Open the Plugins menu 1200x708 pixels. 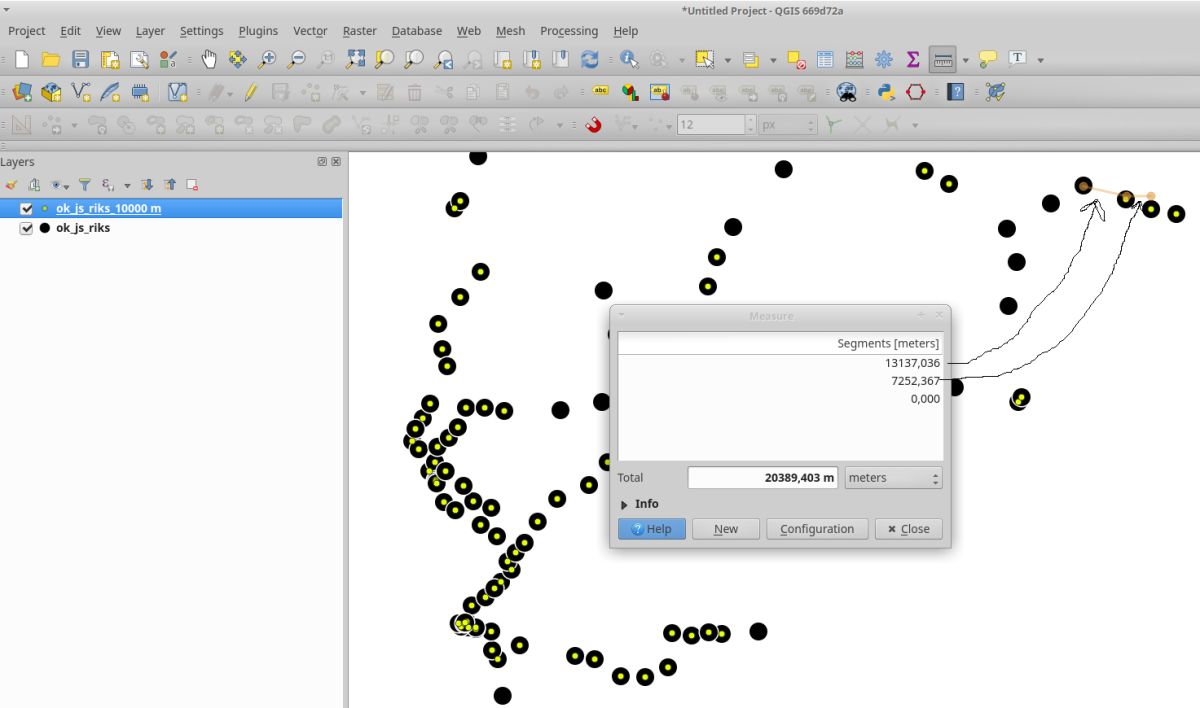[258, 31]
